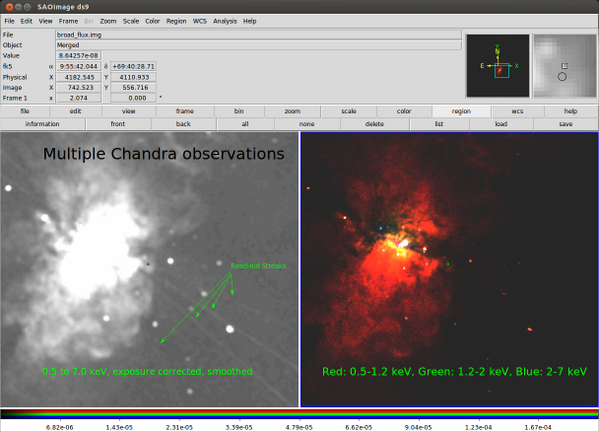Select the 'region' buttonbar tab
Image resolution: width=599 pixels, height=432 pixels.
[x=461, y=111]
